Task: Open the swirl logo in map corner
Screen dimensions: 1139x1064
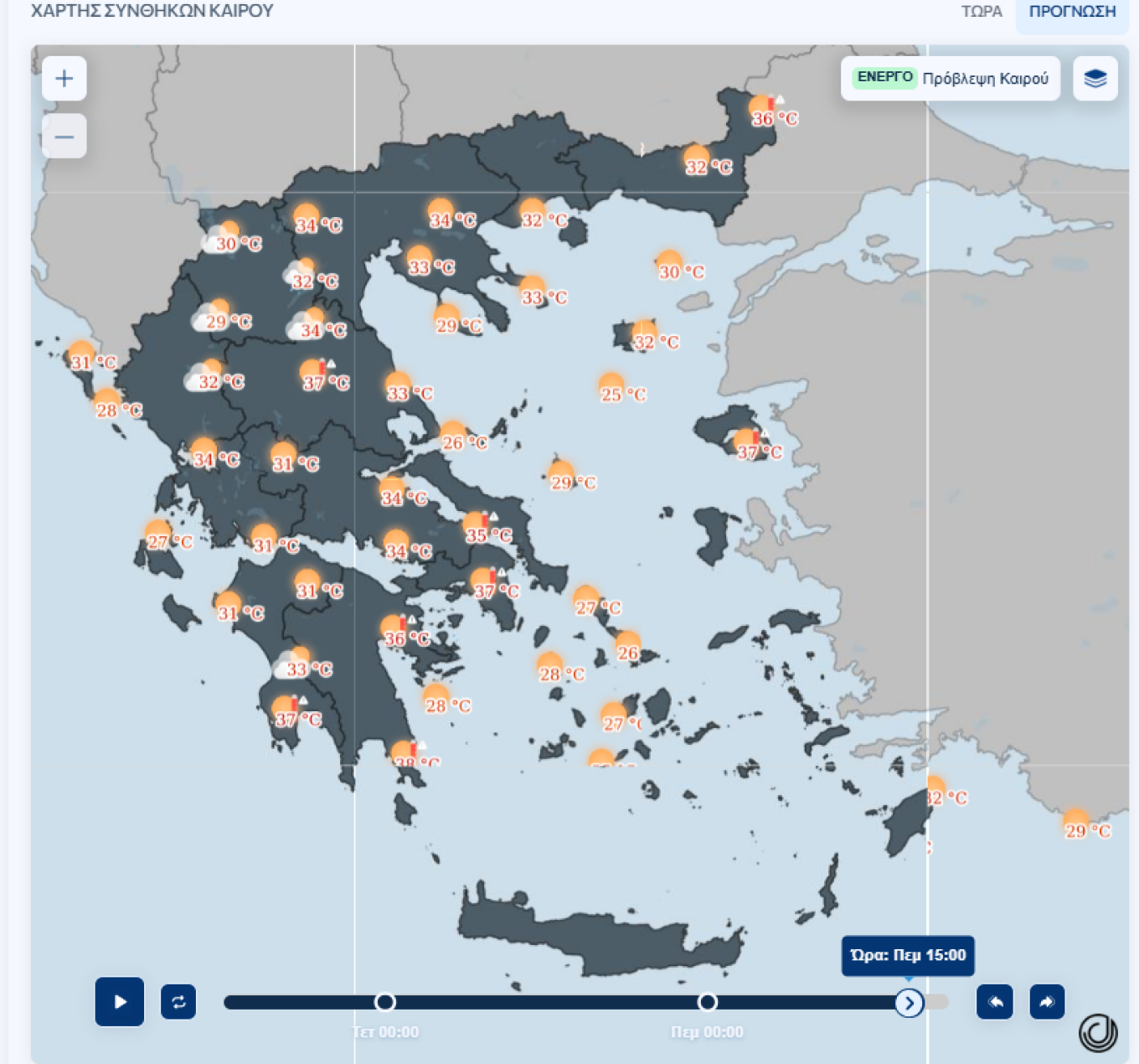Action: click(1098, 1031)
